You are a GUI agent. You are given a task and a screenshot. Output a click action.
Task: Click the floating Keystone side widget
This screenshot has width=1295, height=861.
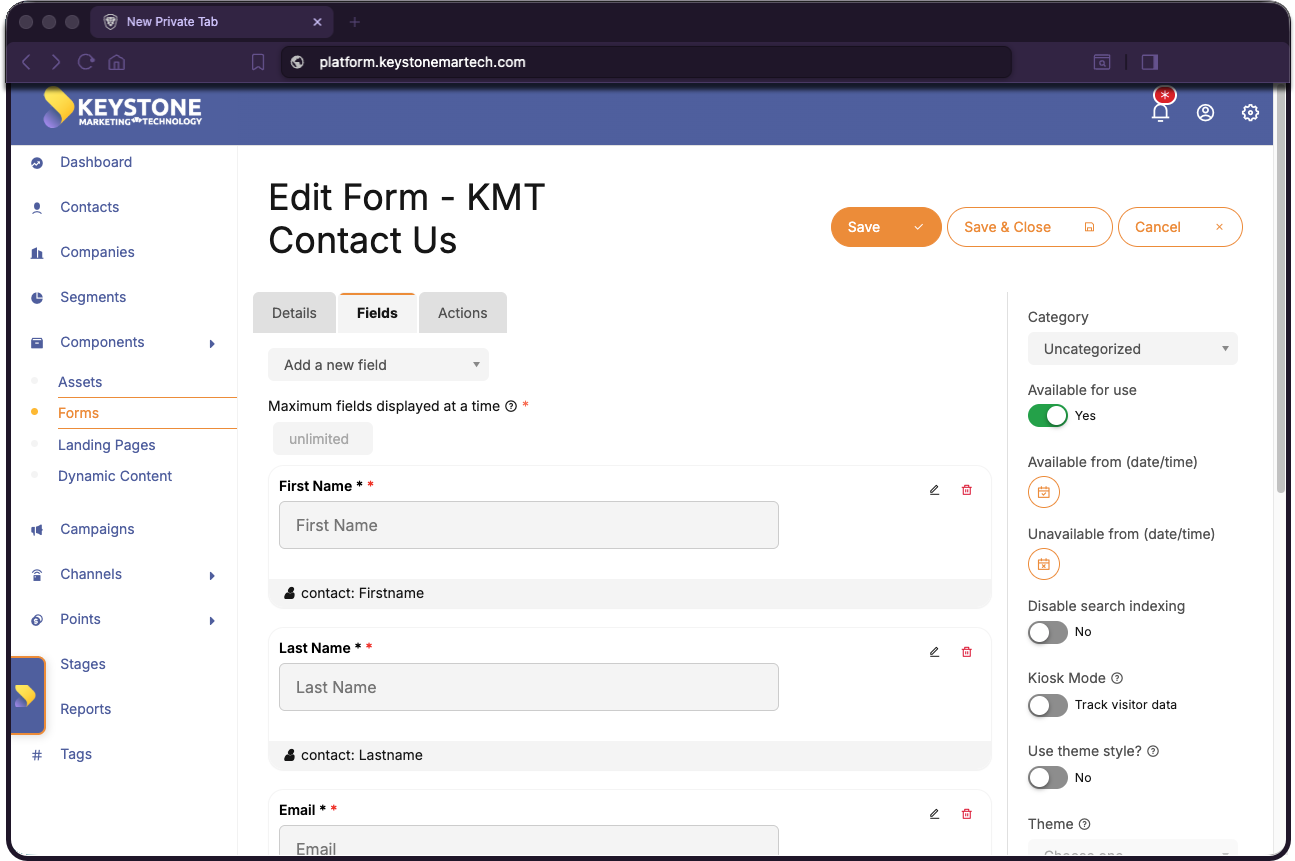click(27, 695)
